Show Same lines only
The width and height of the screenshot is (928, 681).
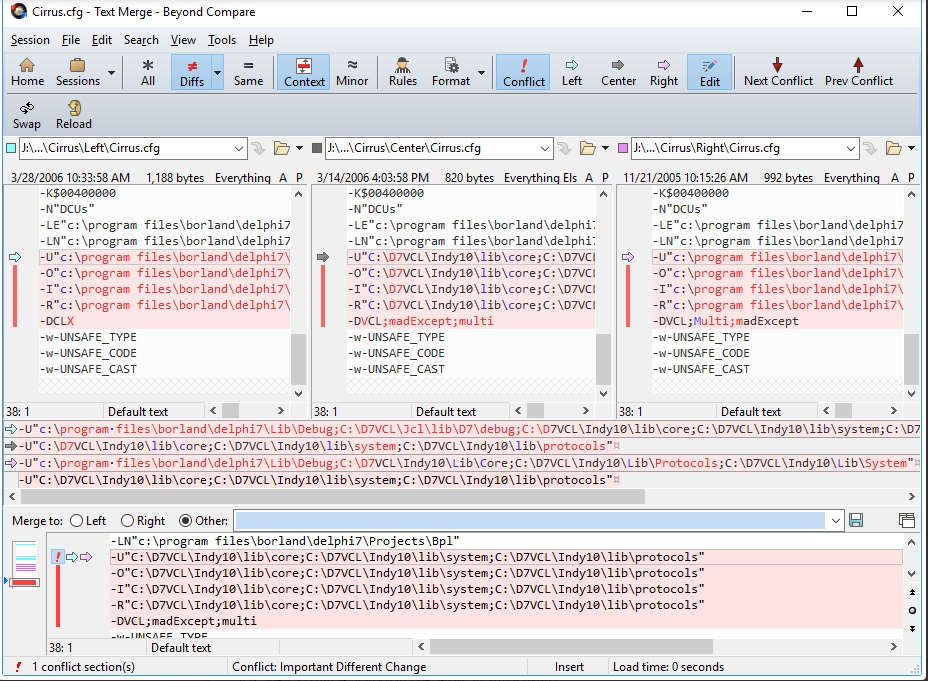click(248, 72)
